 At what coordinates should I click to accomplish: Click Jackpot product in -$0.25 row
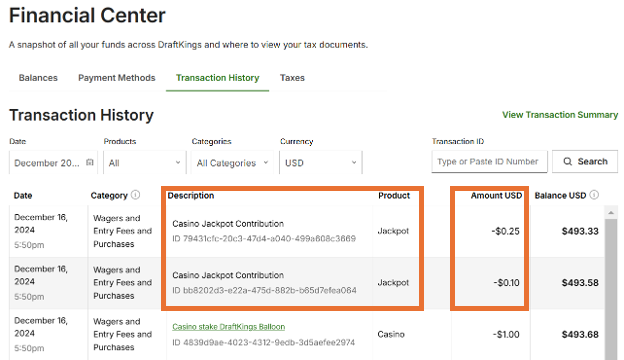(x=393, y=231)
